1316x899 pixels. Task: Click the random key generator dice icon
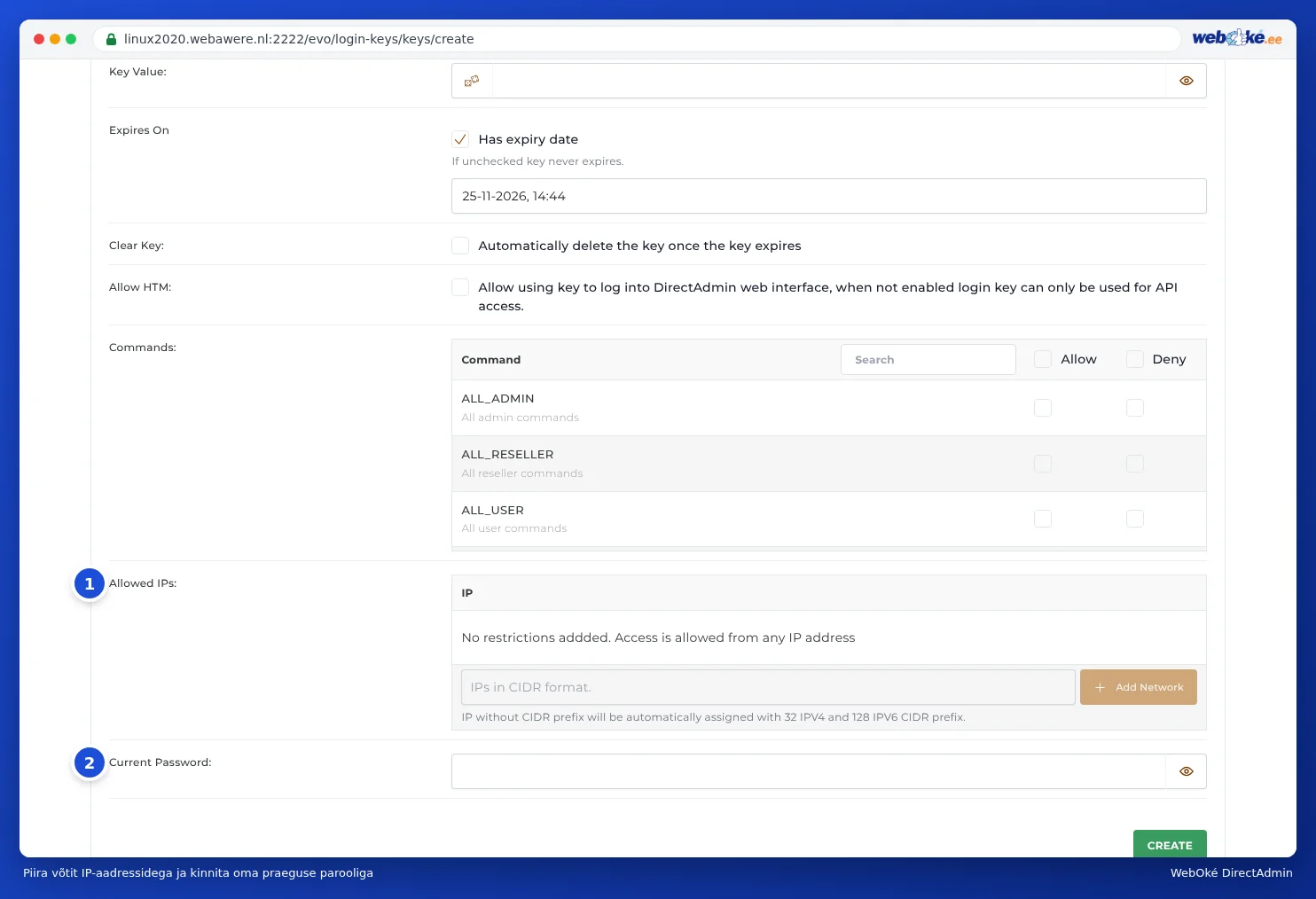click(x=472, y=81)
